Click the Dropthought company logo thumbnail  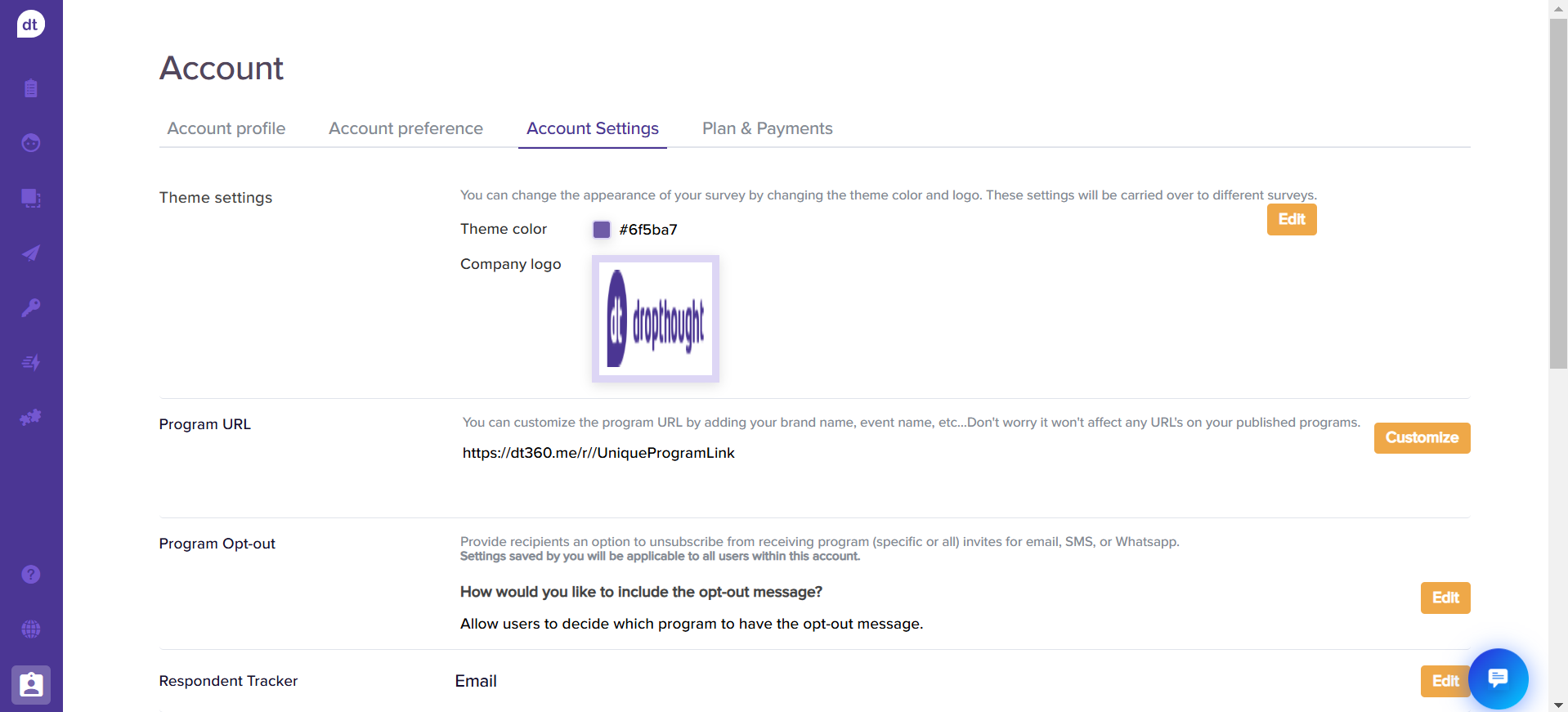pos(656,319)
